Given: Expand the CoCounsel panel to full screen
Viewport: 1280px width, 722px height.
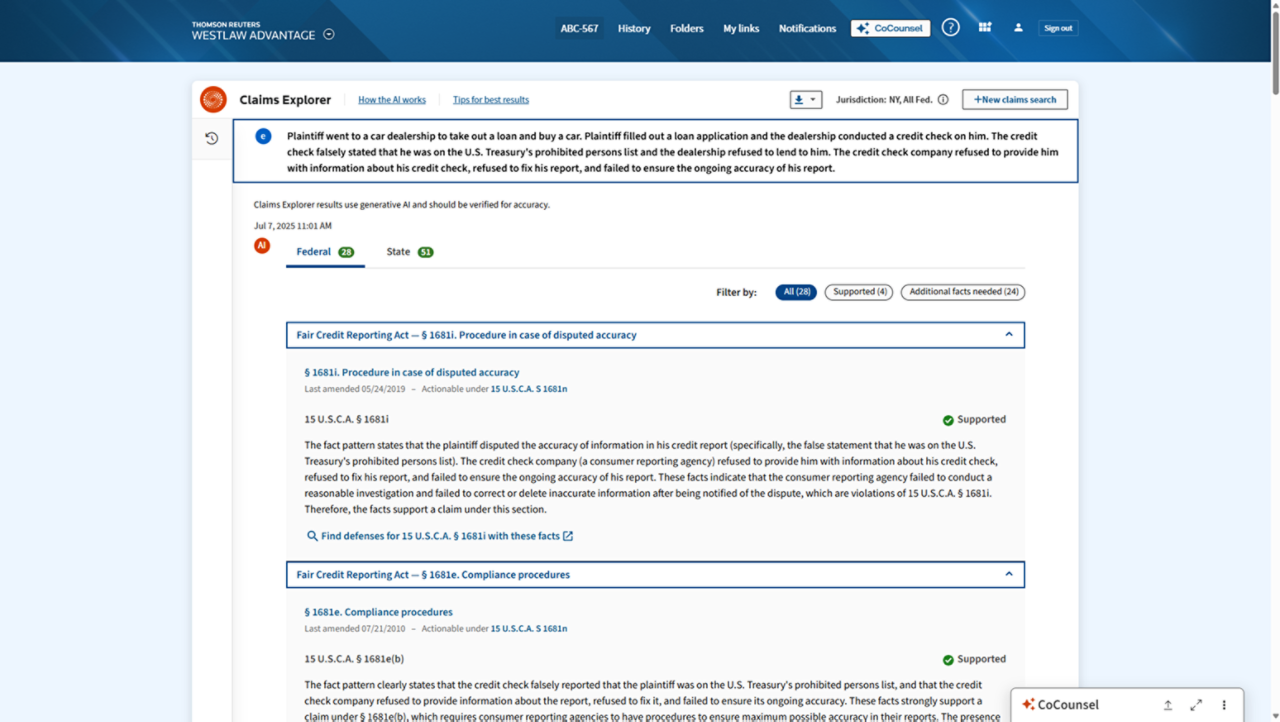Looking at the screenshot, I should 1196,705.
